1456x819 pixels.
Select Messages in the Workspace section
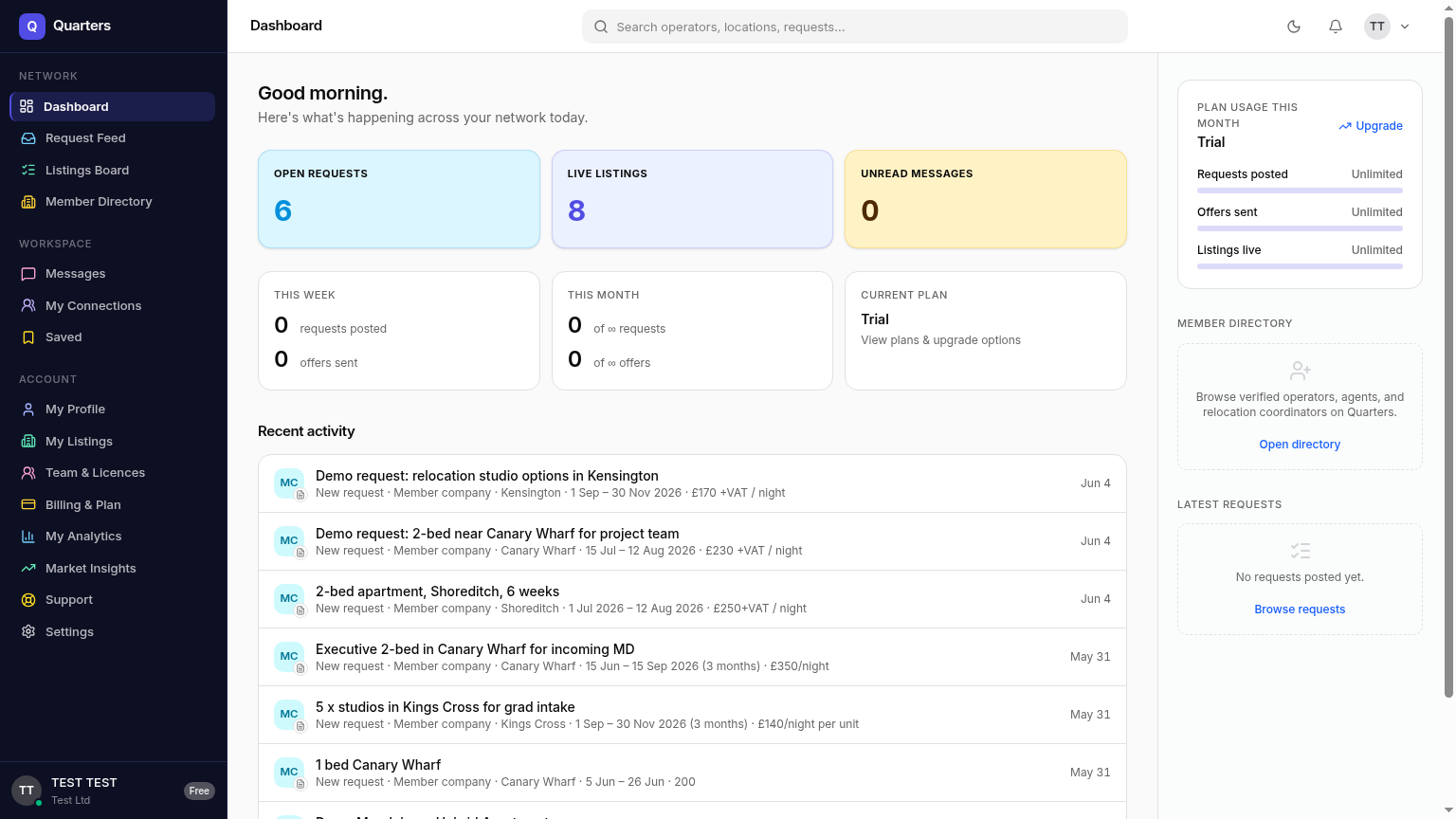[113, 274]
